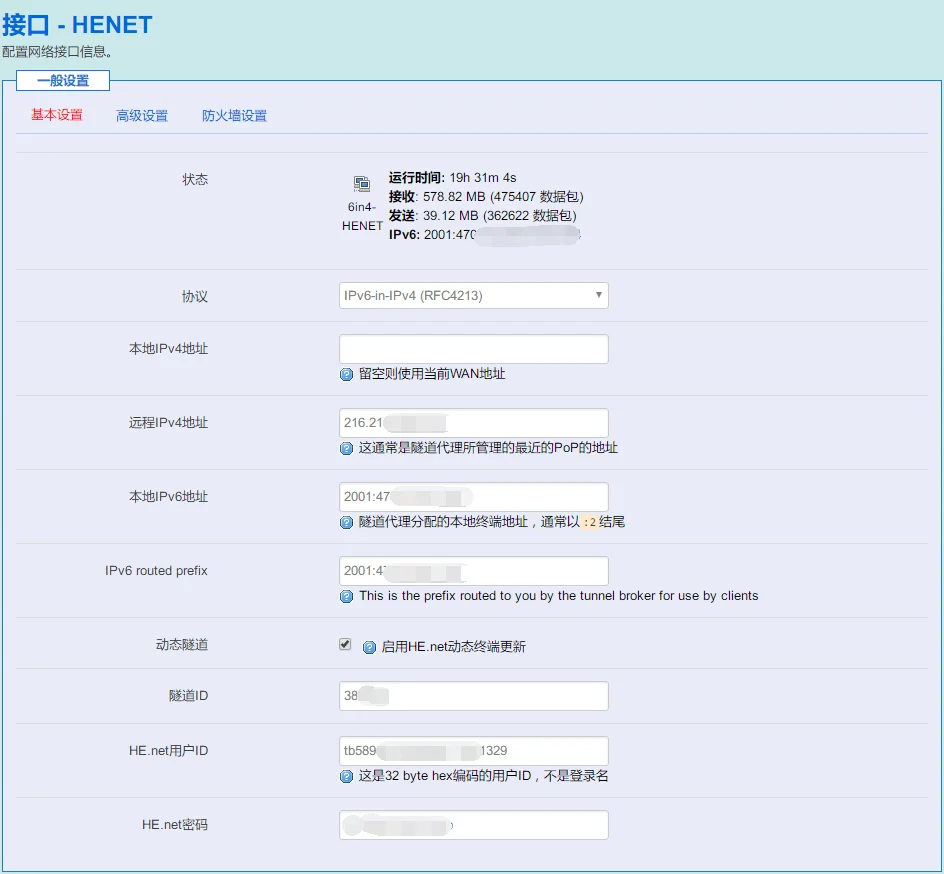
Task: Toggle the 动态隧道 checkbox
Action: [x=345, y=645]
